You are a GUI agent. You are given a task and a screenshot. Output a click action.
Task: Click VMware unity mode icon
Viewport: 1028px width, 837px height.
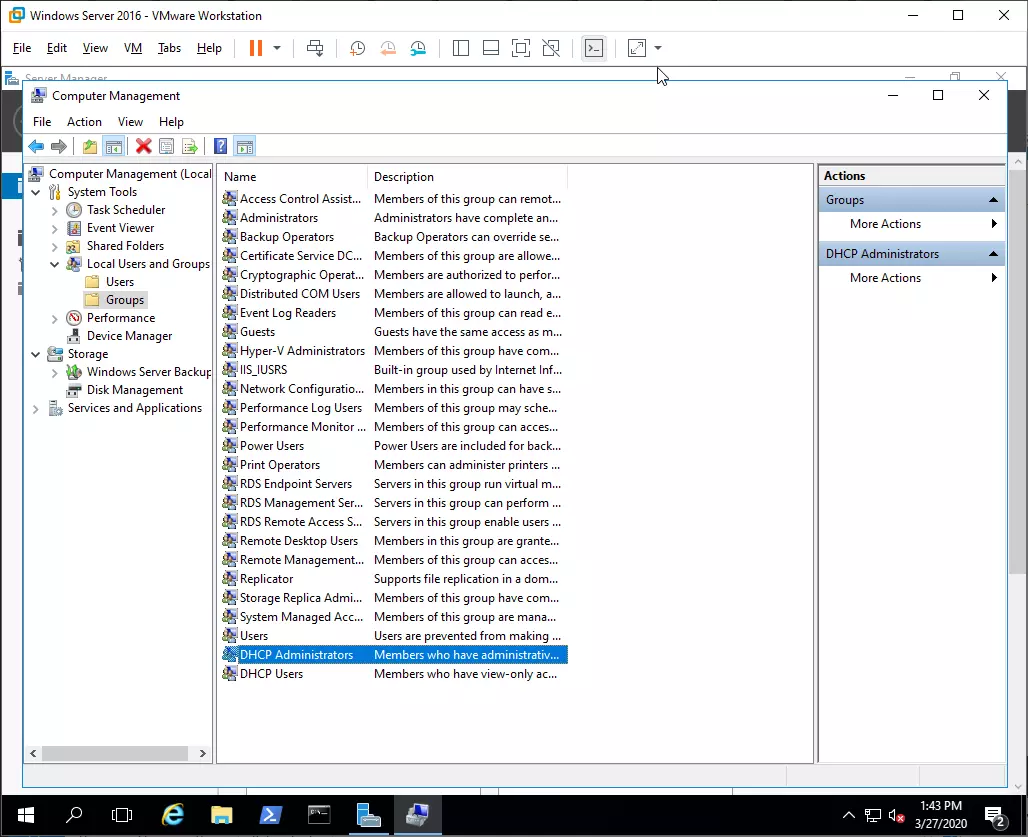point(551,48)
